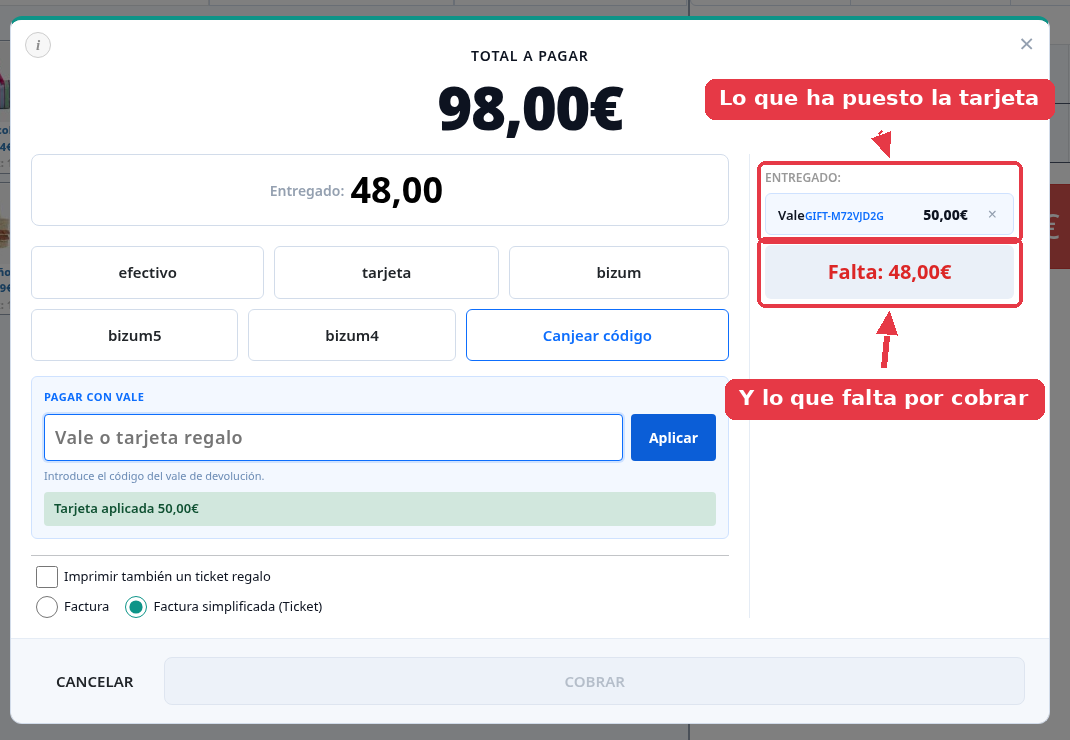Apply the voucher with Aplicar button
This screenshot has height=740, width=1070.
[673, 438]
